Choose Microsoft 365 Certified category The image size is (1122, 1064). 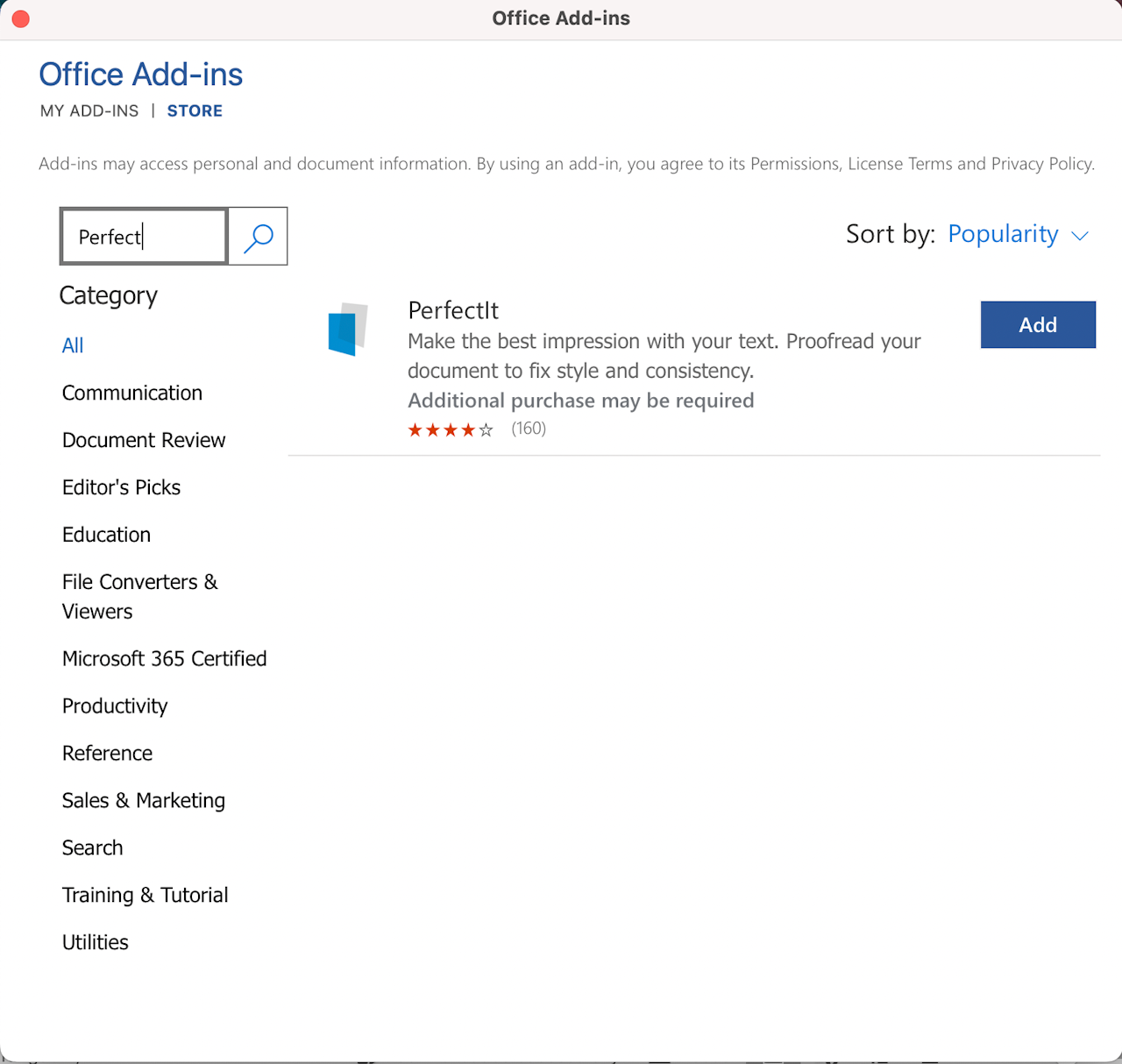coord(164,659)
